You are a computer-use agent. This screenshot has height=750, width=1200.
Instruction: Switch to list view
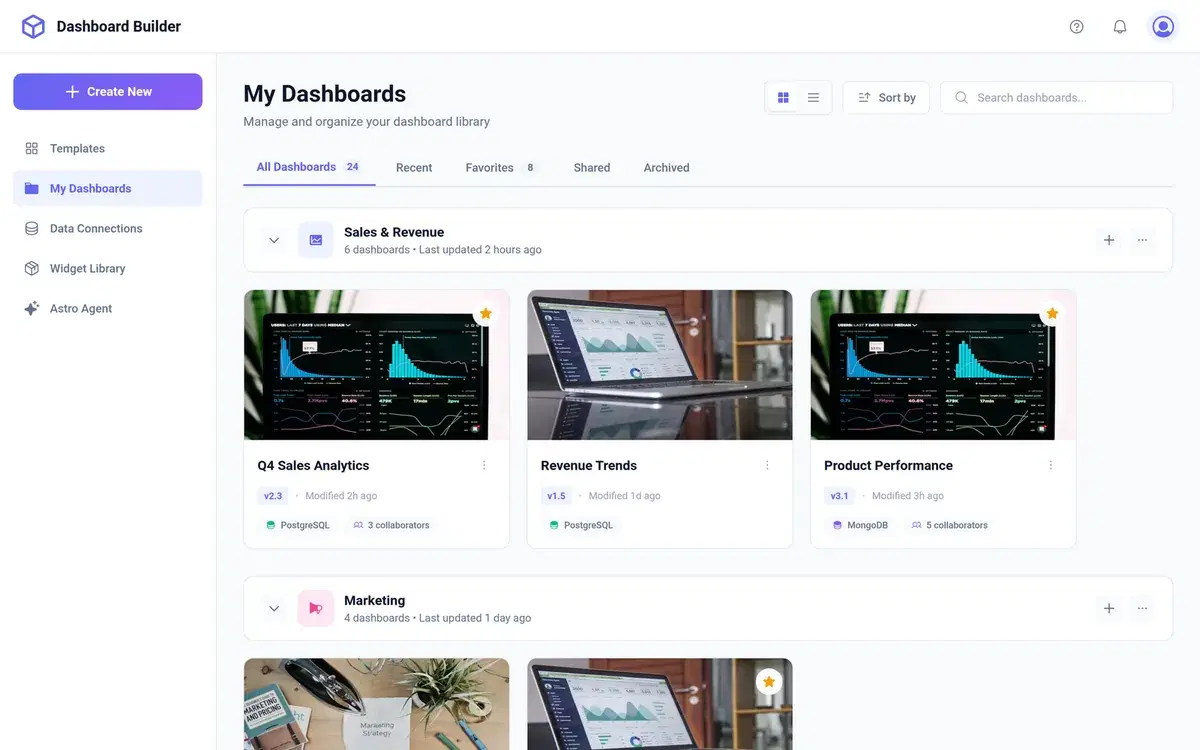813,97
